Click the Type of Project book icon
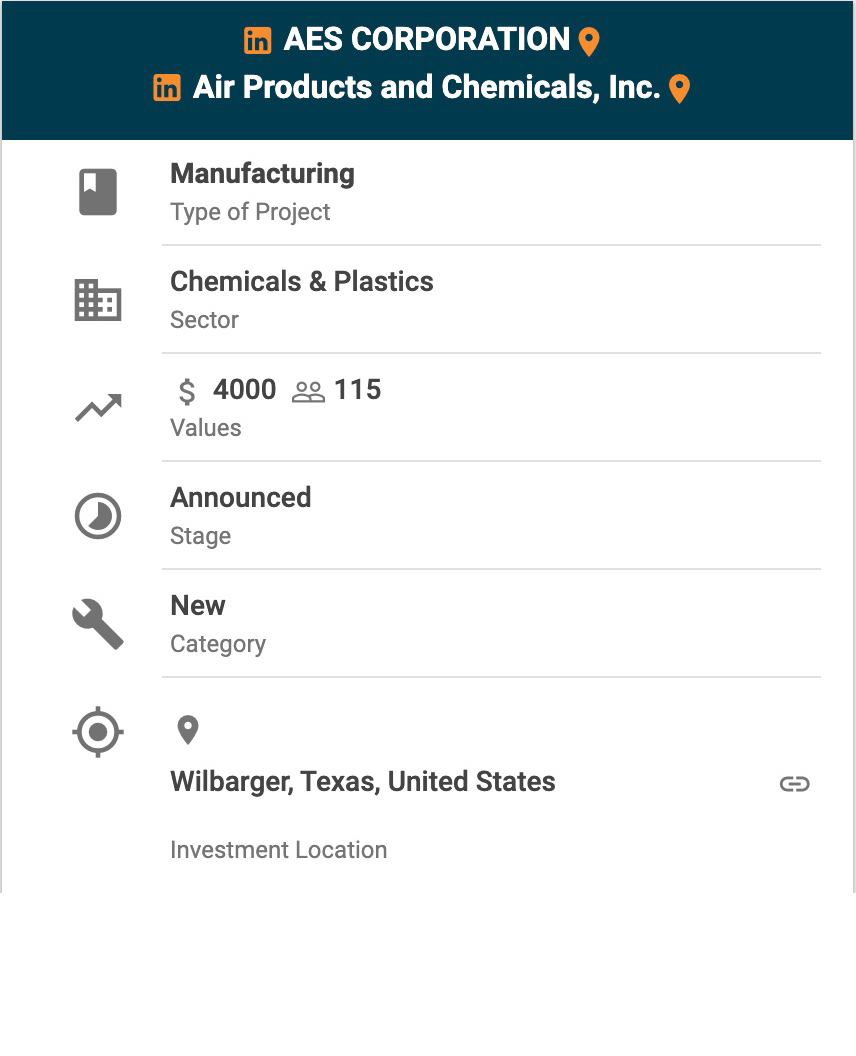The height and width of the screenshot is (1056, 856). pos(98,192)
